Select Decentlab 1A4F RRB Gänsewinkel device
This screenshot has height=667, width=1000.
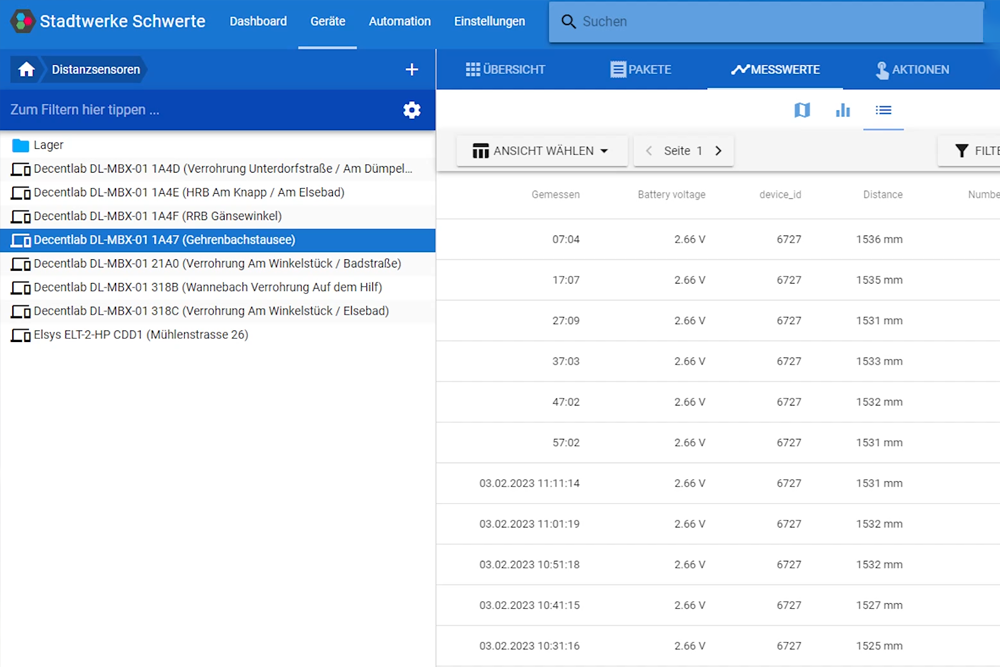point(217,216)
